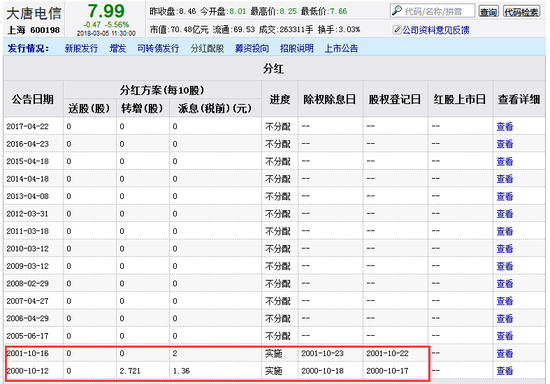Open the 增发 tab
The image size is (550, 384).
118,48
